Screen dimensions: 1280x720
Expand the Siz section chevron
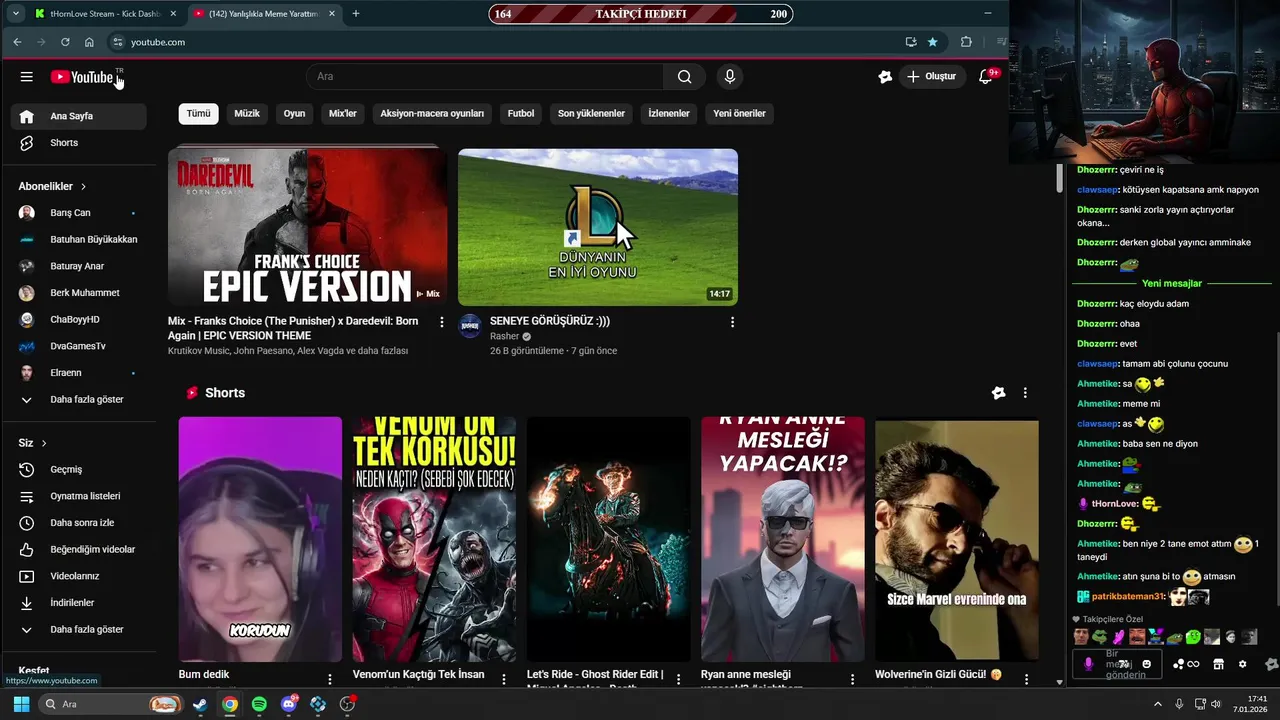(x=44, y=443)
